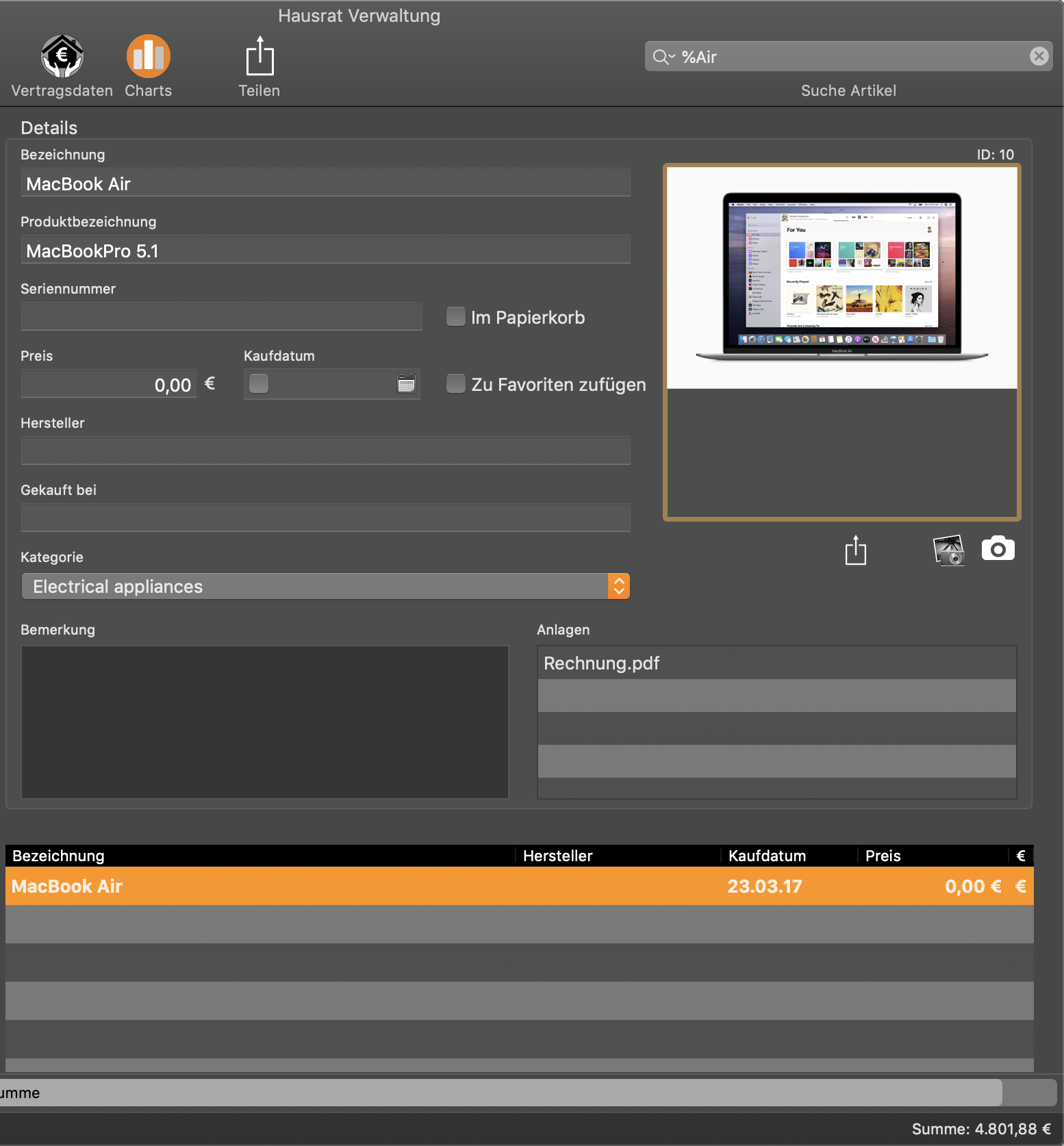Click the ID: 10 label
Image resolution: width=1064 pixels, height=1146 pixels.
pos(996,155)
